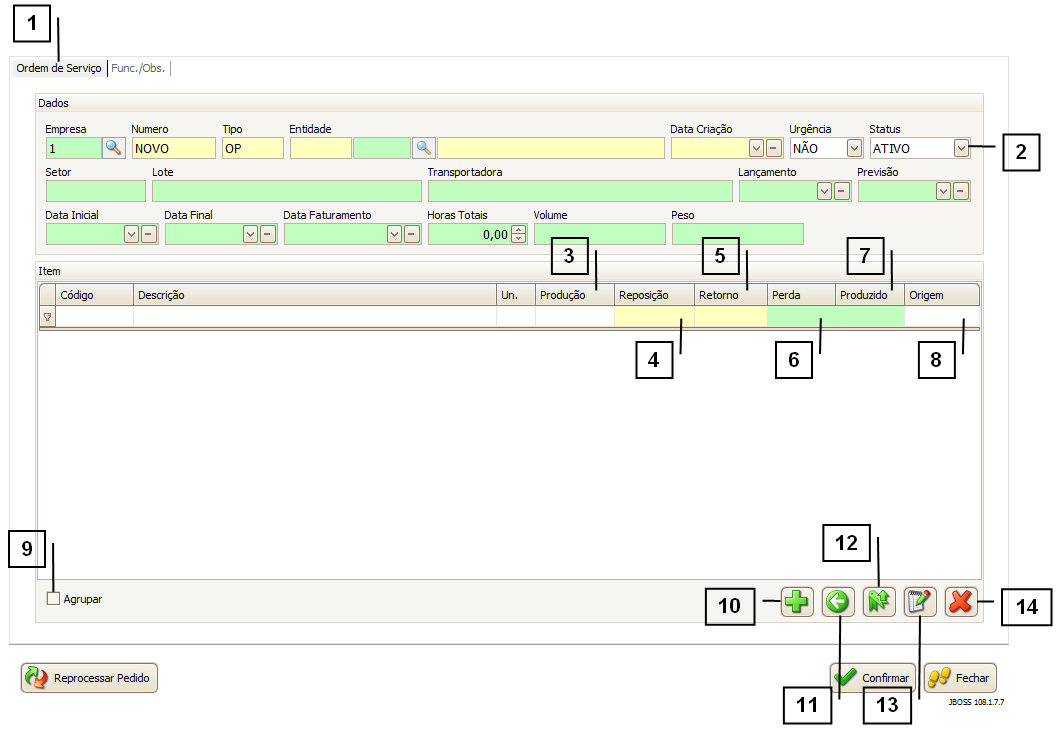The width and height of the screenshot is (1056, 735).
Task: Open the Entidade magnifier search icon
Action: [x=424, y=148]
